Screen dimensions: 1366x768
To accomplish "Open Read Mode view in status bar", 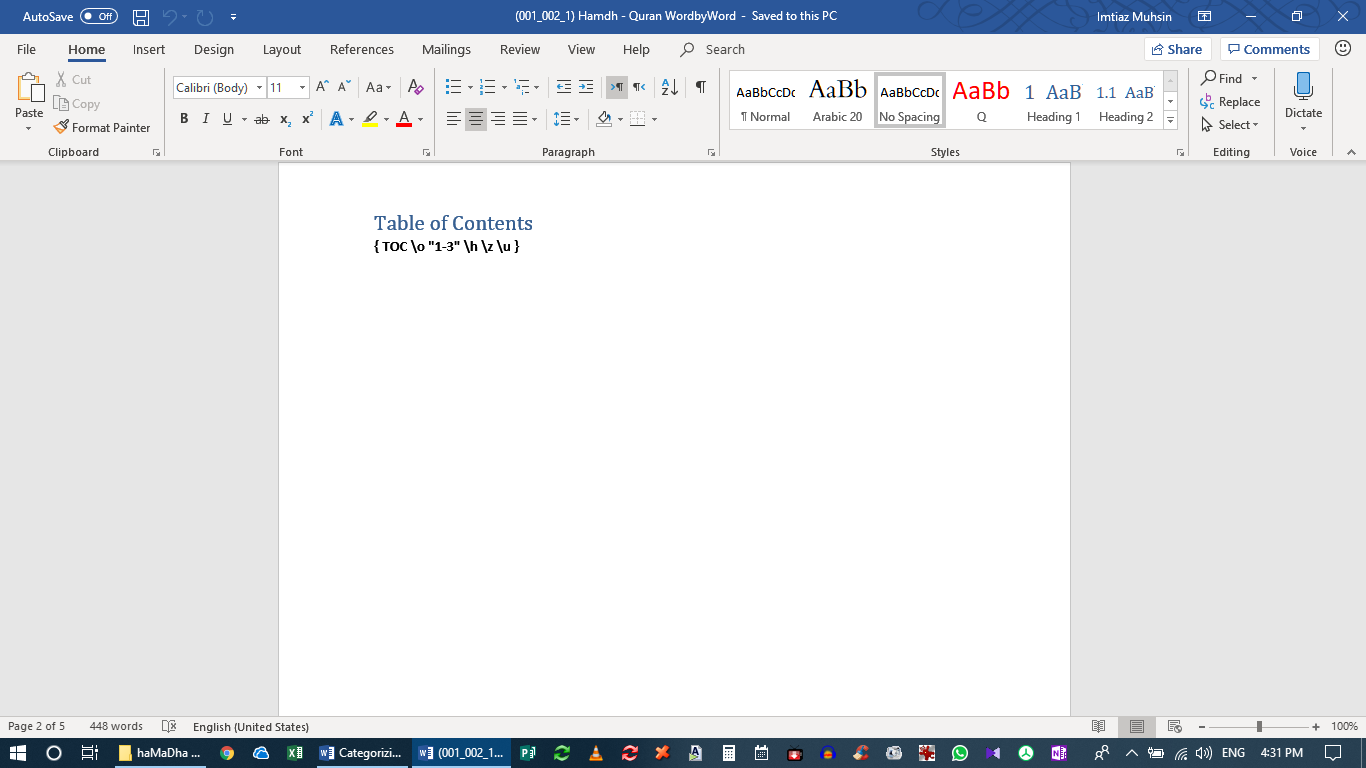I will tap(1099, 726).
